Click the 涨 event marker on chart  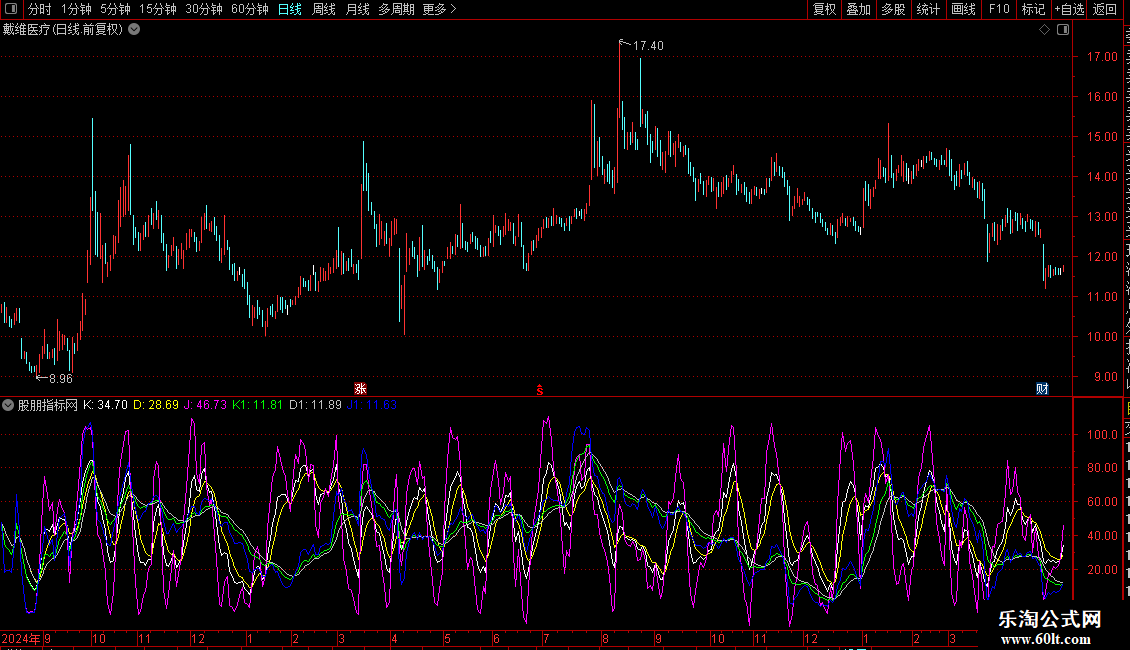coord(360,389)
